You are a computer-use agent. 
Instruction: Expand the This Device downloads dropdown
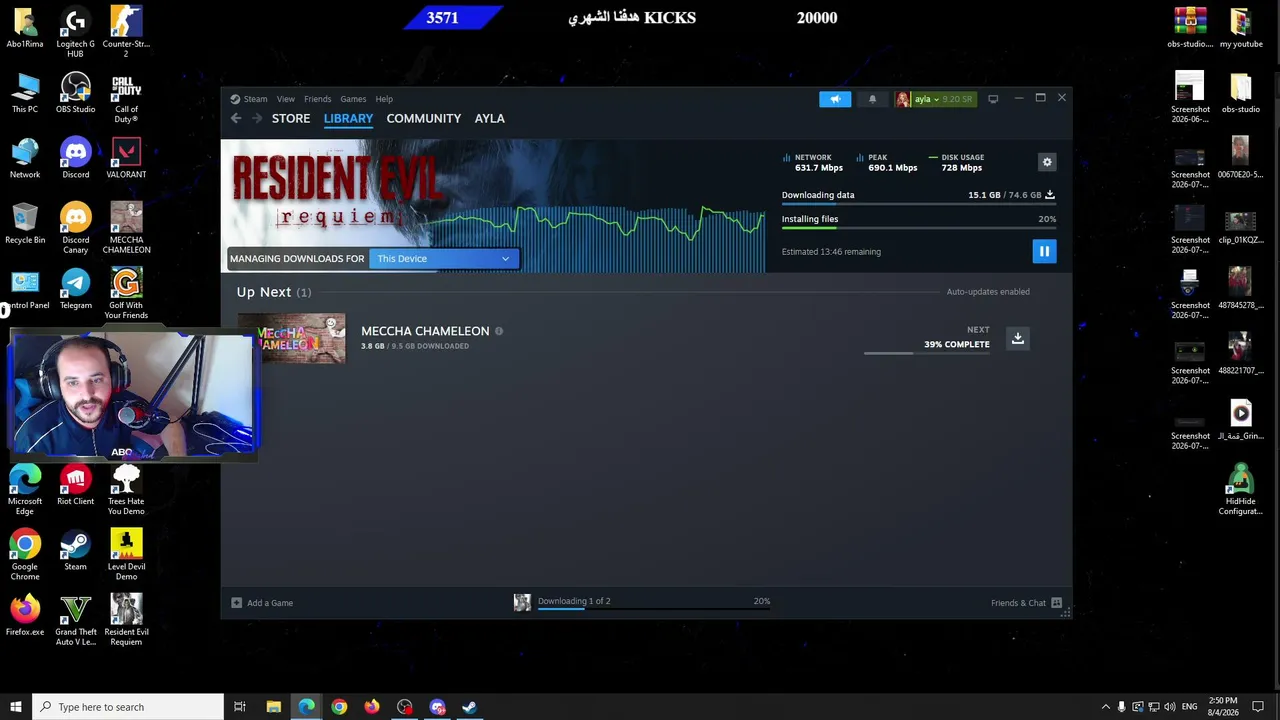pyautogui.click(x=444, y=259)
